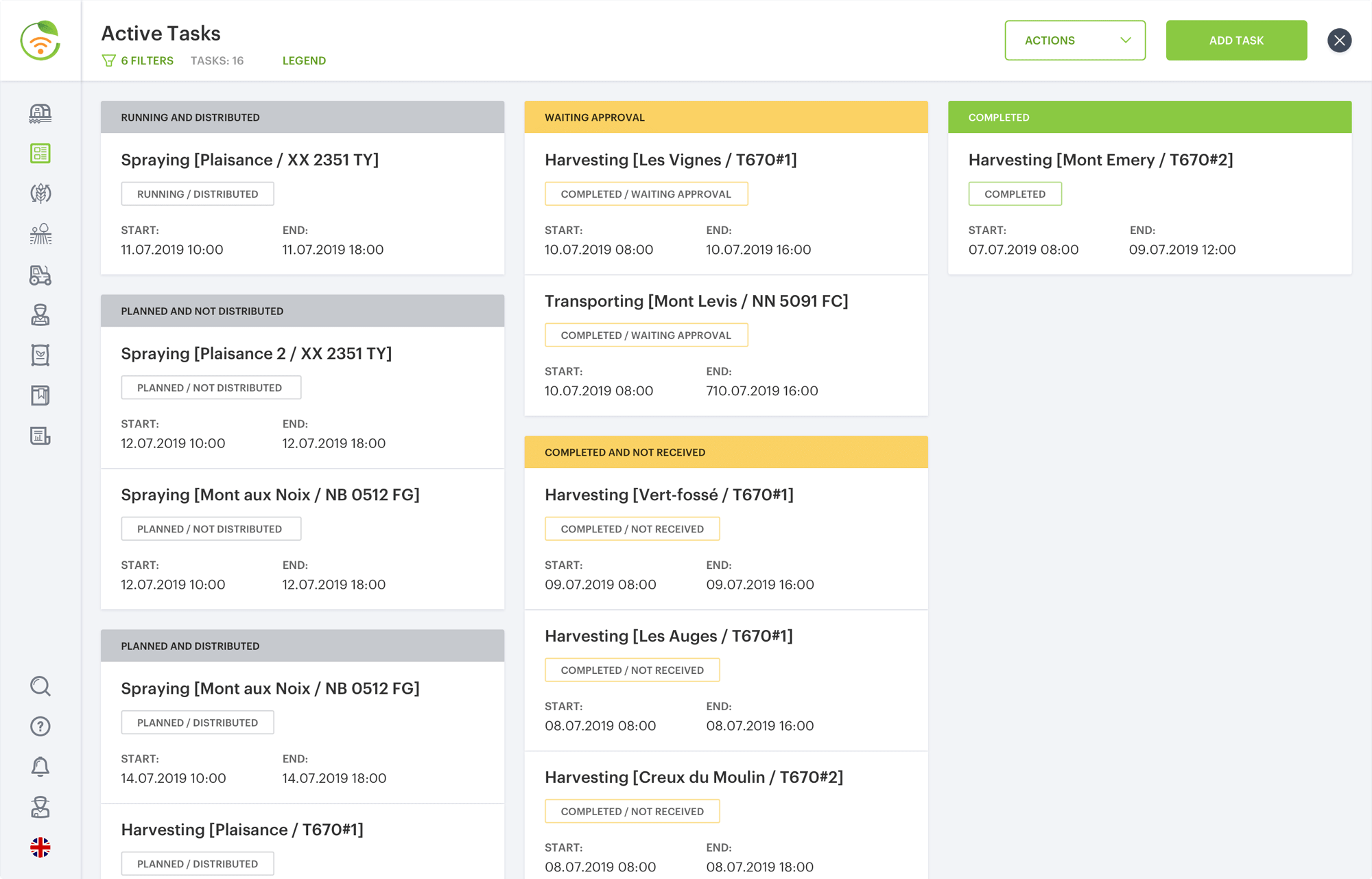The image size is (1372, 879).
Task: Click the magnifying glass search icon
Action: click(40, 686)
